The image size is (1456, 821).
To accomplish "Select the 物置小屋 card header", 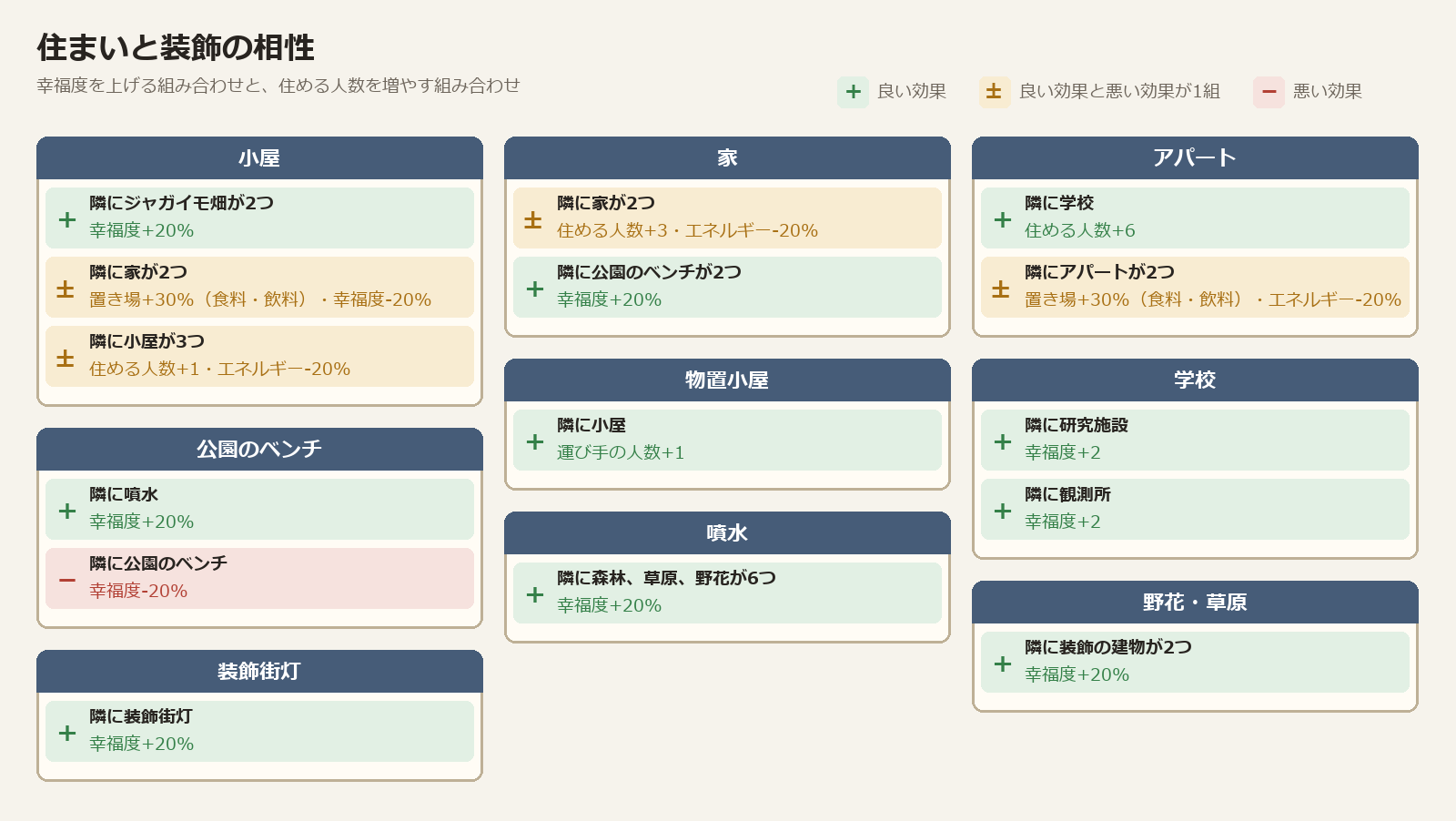I will pyautogui.click(x=727, y=380).
